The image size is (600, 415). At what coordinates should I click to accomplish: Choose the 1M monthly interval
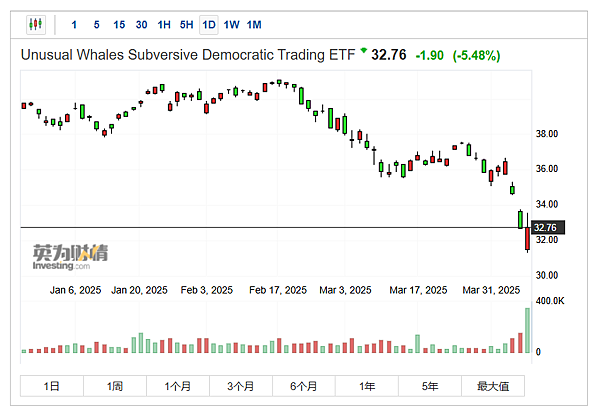point(254,25)
